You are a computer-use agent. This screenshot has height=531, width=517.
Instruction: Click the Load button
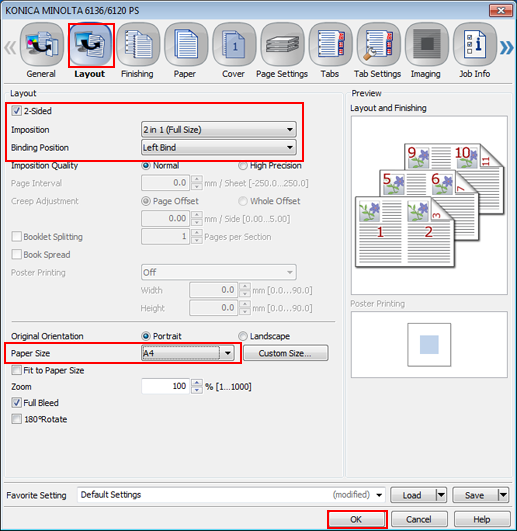(413, 495)
